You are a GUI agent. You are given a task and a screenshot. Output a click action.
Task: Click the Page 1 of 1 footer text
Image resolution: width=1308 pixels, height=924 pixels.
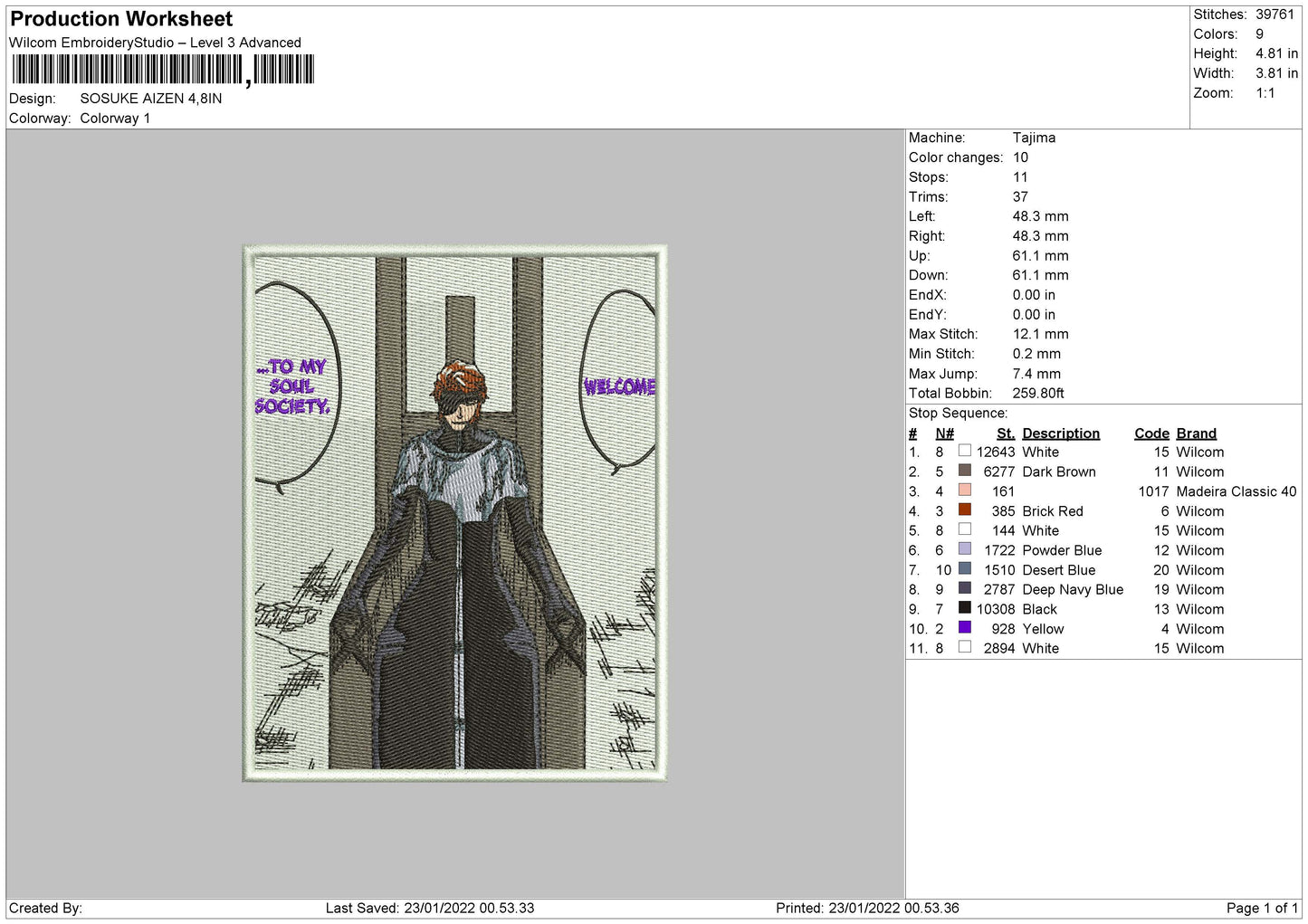pos(1262,908)
